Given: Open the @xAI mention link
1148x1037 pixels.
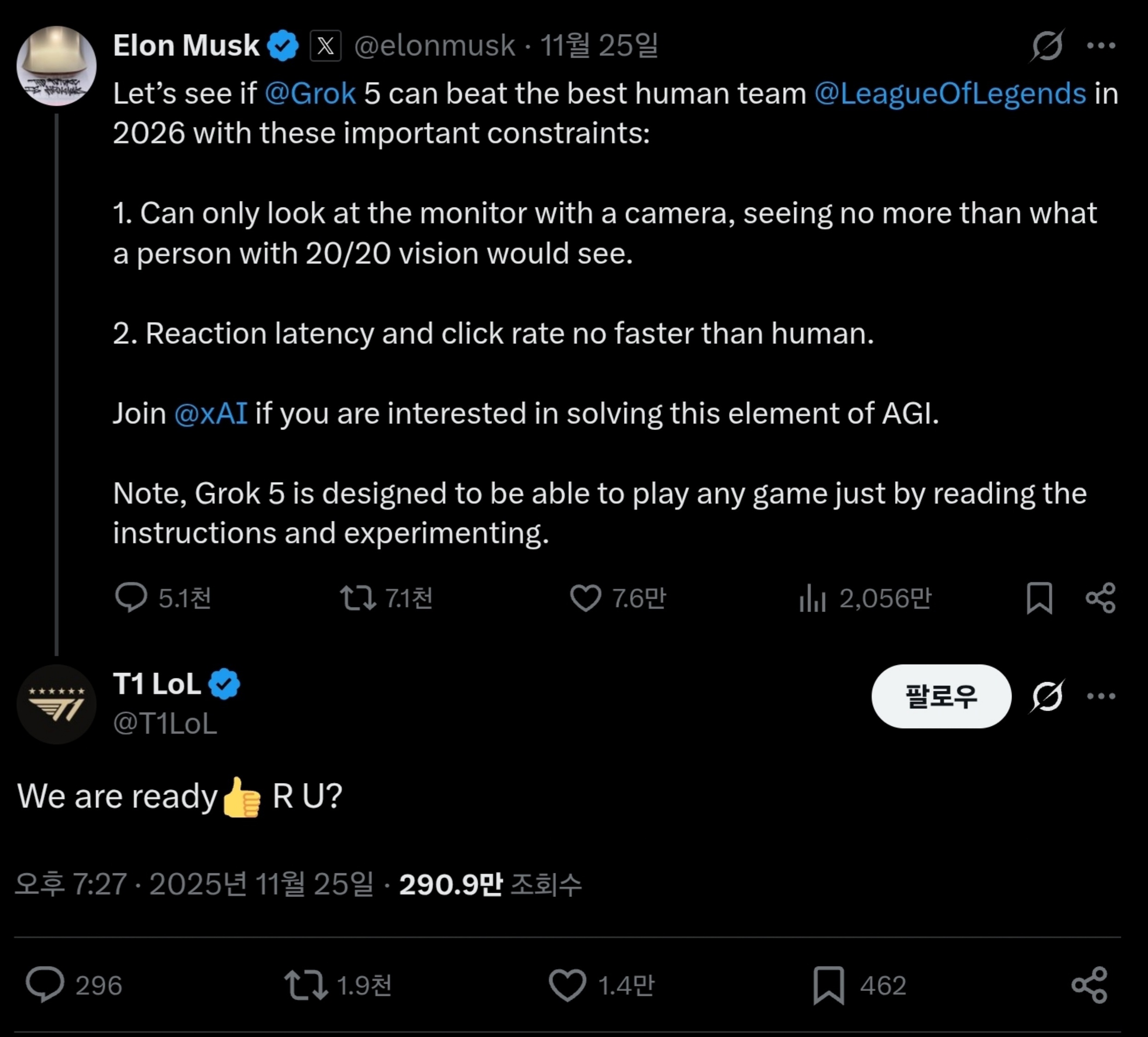Looking at the screenshot, I should pyautogui.click(x=211, y=414).
